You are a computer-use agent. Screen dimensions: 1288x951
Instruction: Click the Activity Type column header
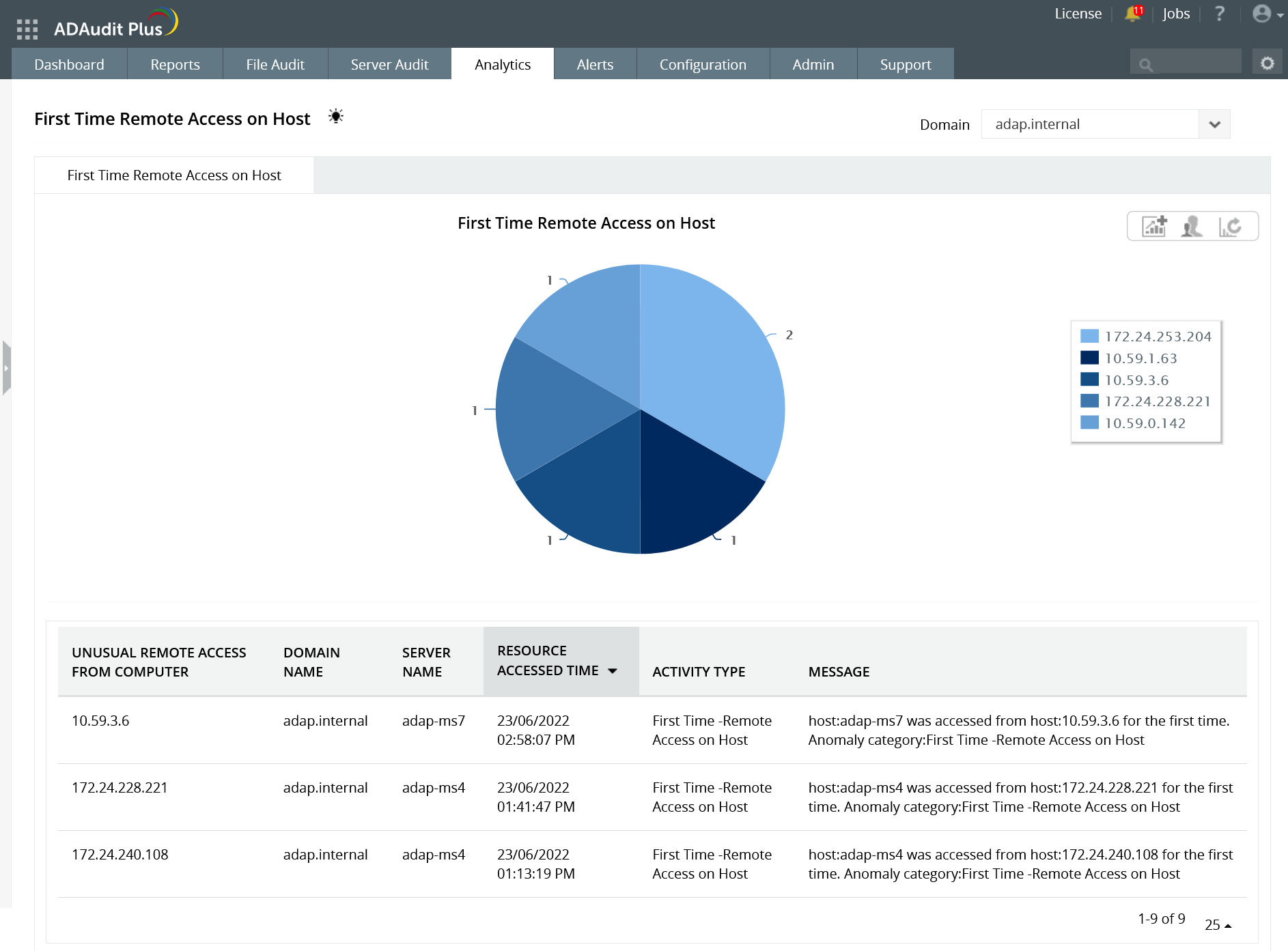[699, 672]
